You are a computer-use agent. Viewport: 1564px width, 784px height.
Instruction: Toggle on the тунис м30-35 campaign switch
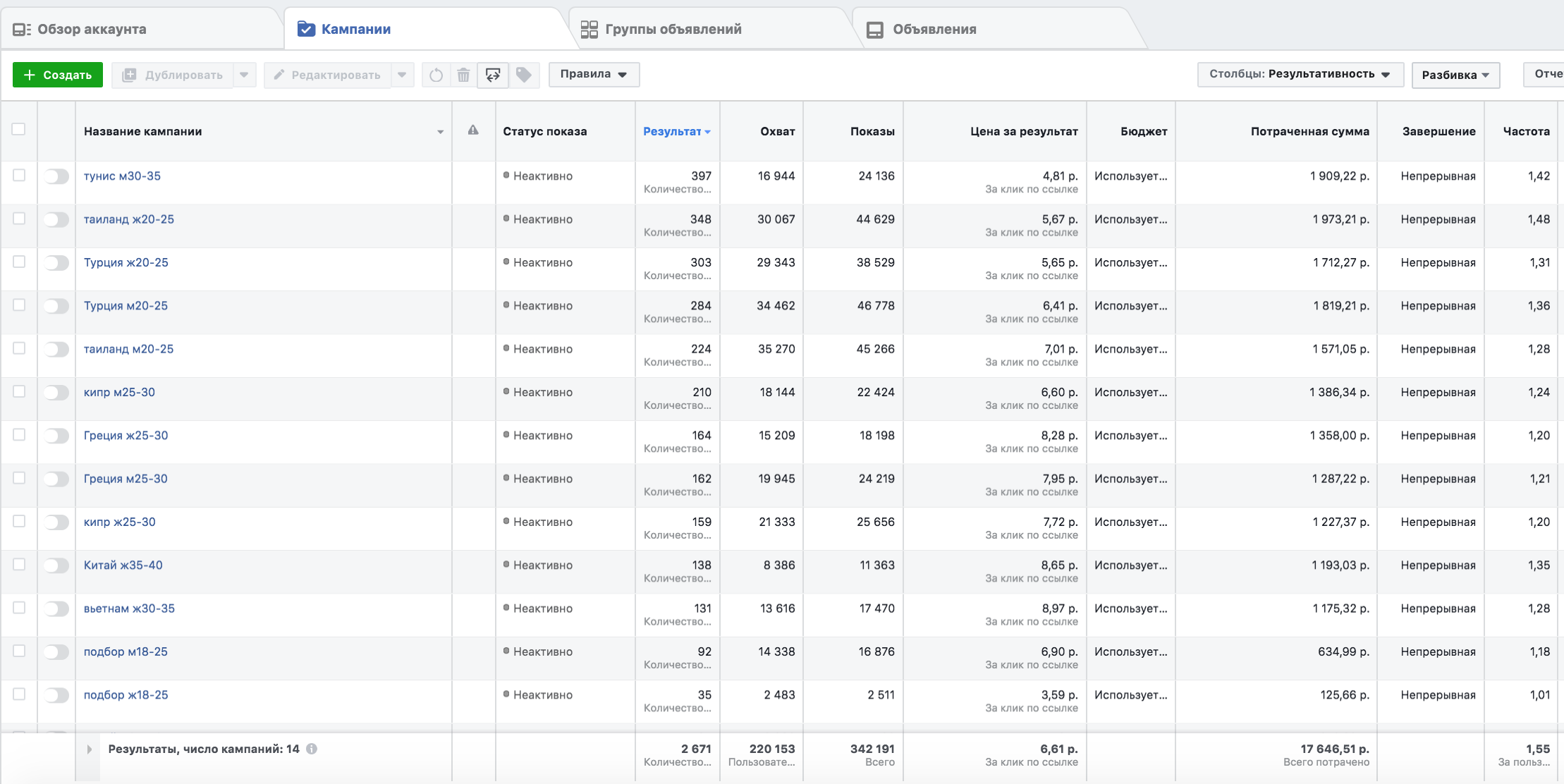(56, 176)
